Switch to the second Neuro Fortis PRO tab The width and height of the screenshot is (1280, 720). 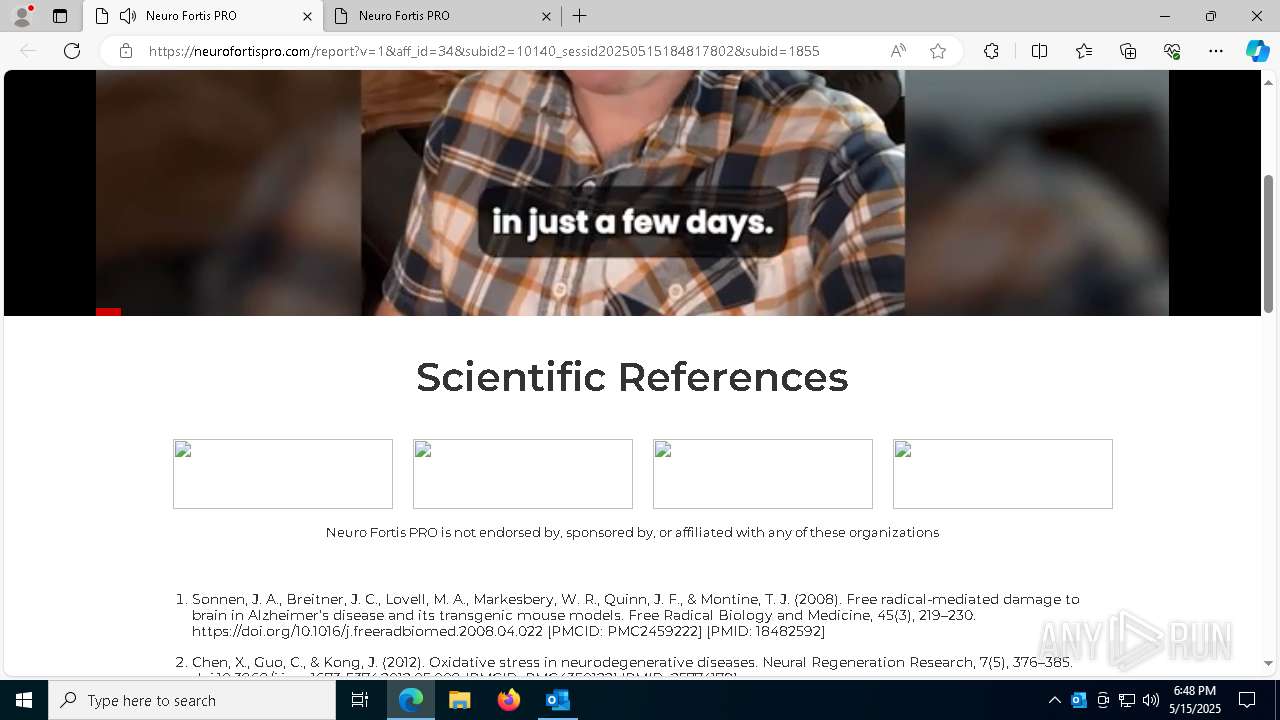[x=441, y=16]
